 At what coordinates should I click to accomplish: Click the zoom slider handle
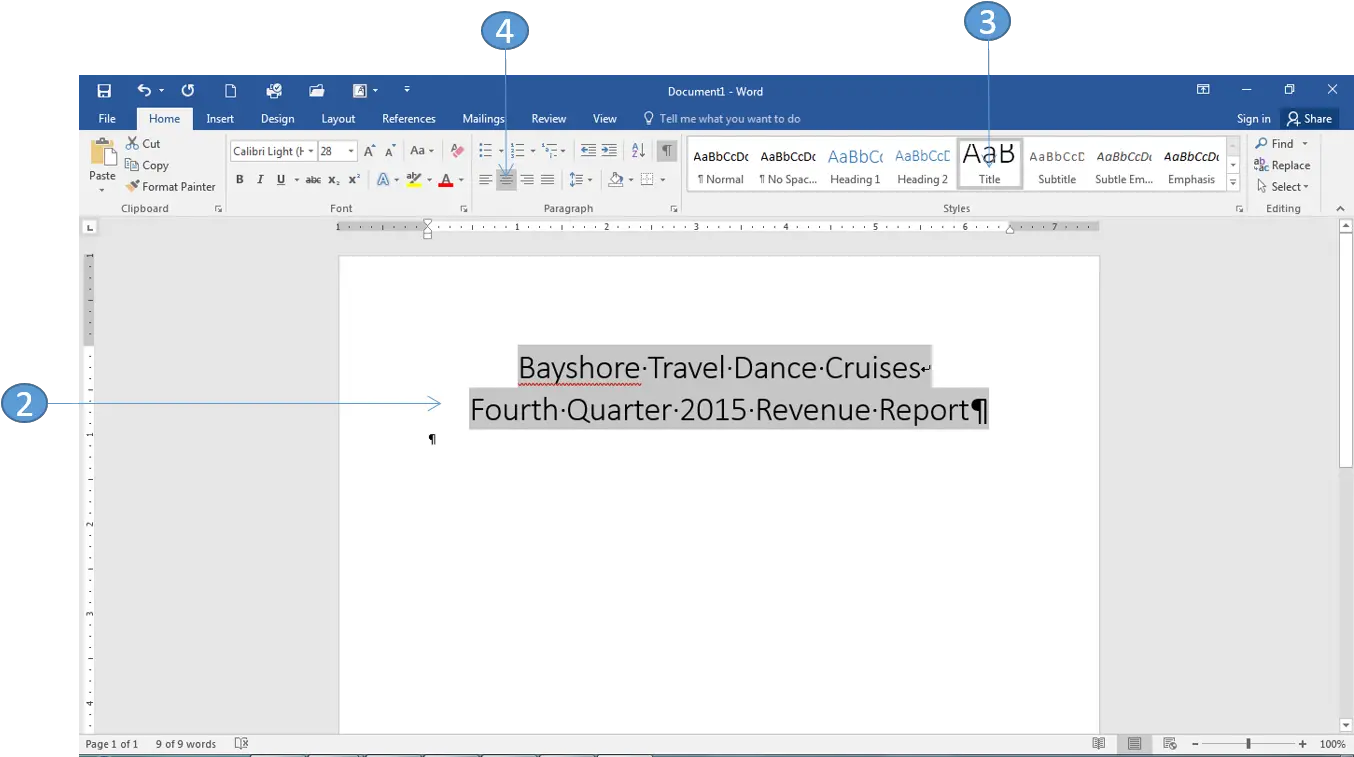click(x=1248, y=744)
